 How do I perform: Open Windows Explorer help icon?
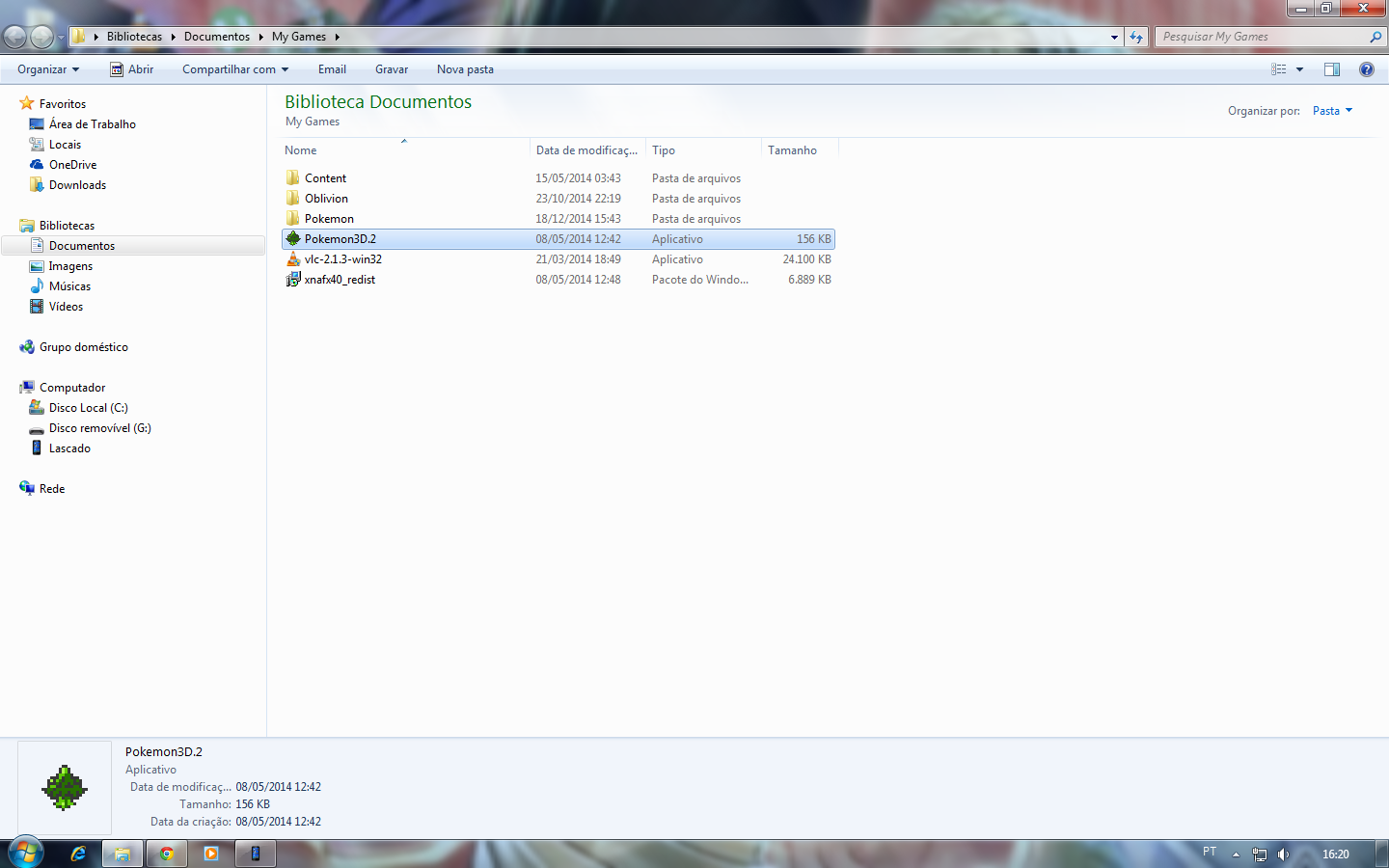point(1367,69)
